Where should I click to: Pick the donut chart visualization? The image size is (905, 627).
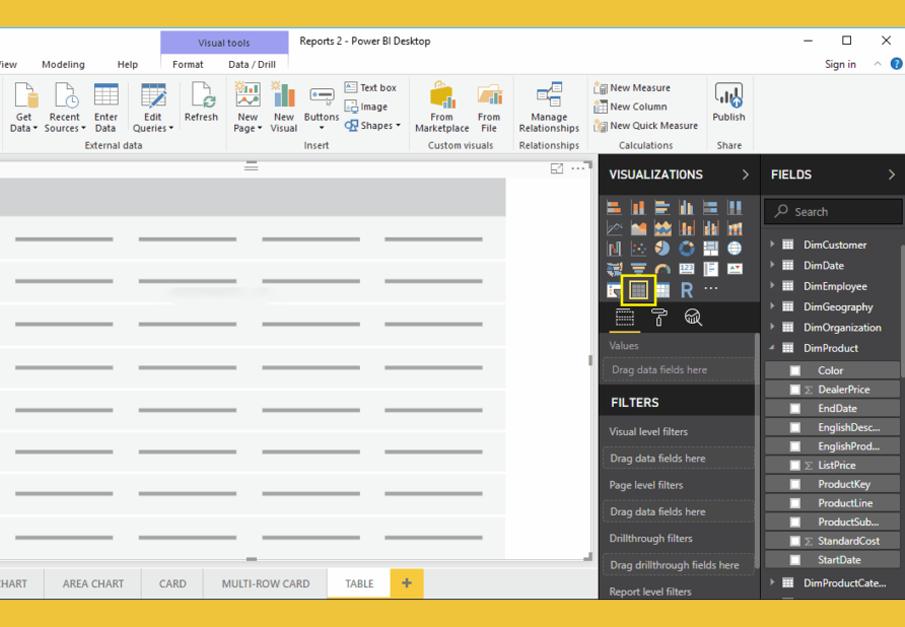[686, 249]
